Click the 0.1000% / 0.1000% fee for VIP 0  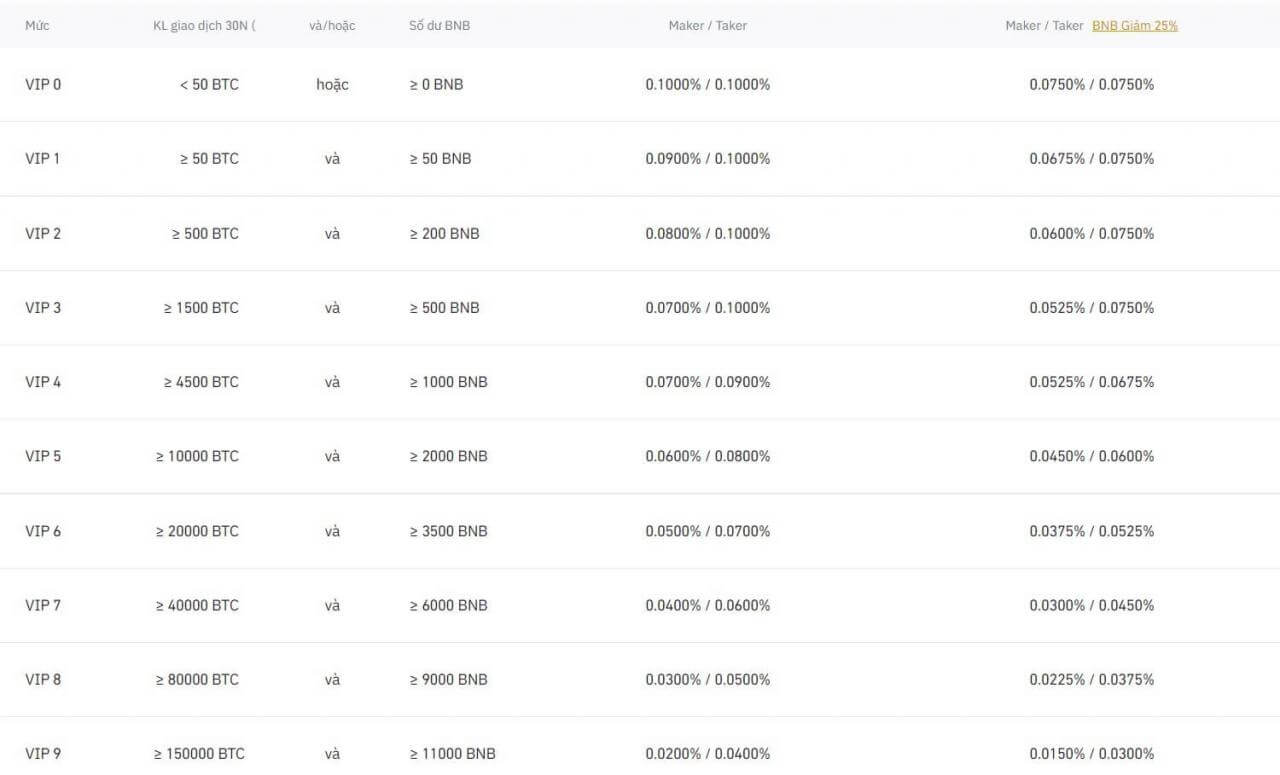[708, 85]
